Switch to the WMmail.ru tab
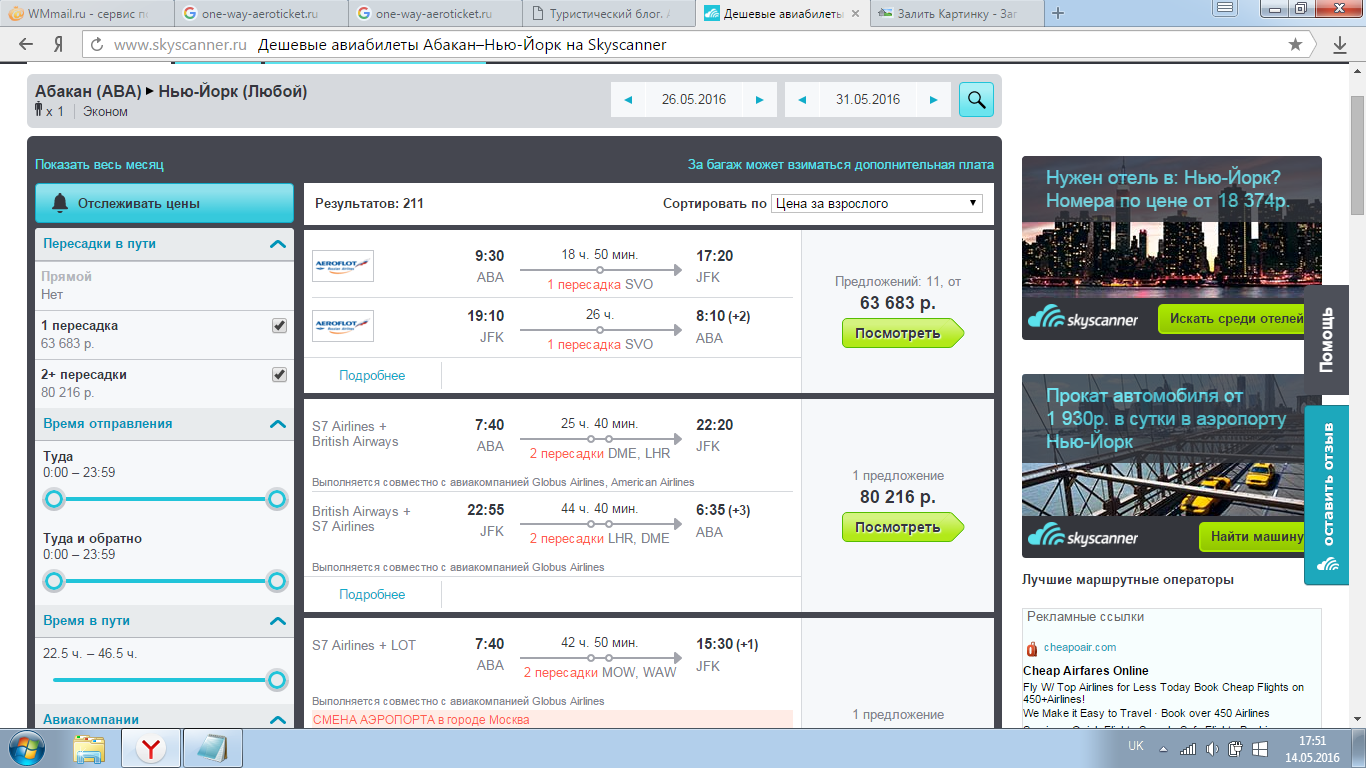 coord(88,14)
